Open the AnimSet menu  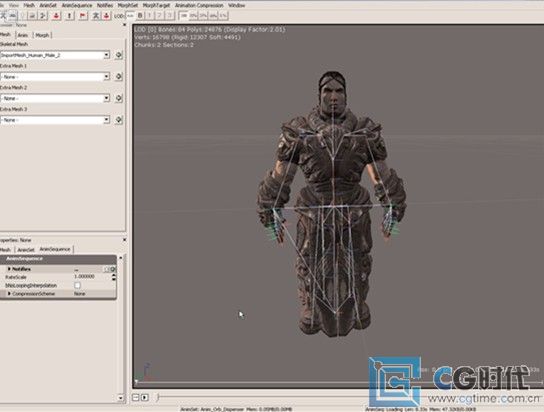48,5
